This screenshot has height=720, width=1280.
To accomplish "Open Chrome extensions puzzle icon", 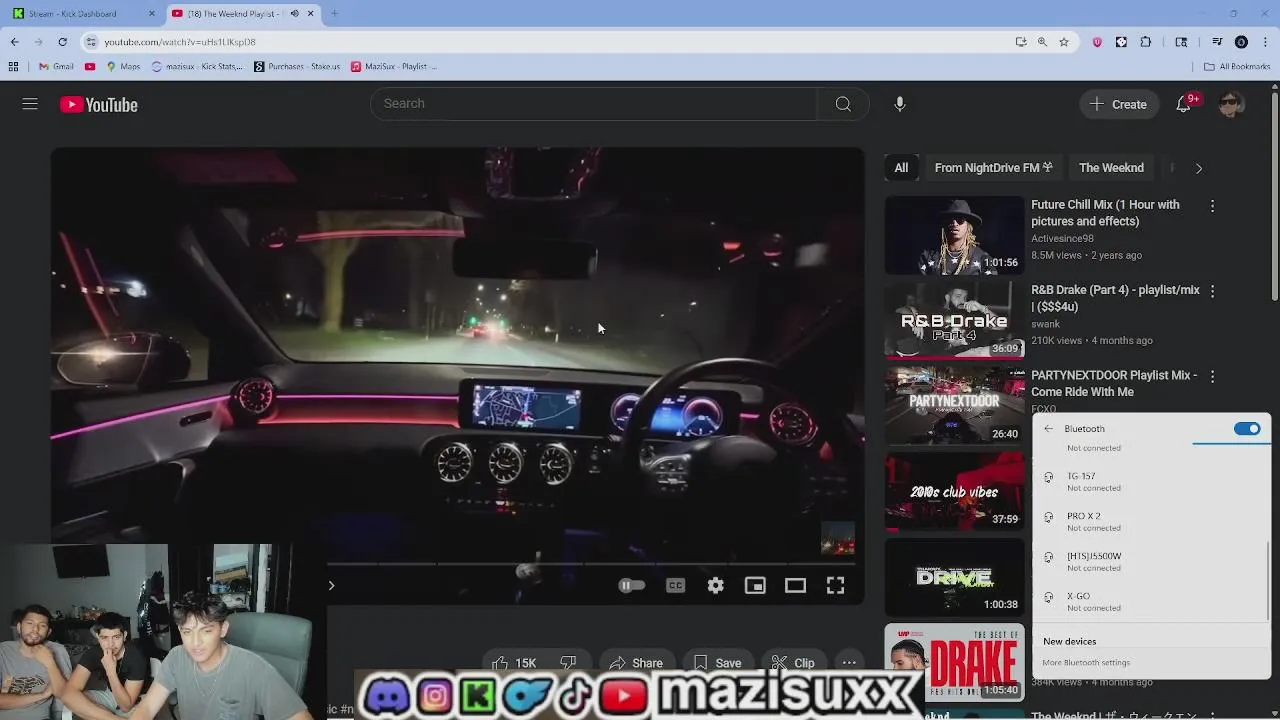I will (1146, 42).
